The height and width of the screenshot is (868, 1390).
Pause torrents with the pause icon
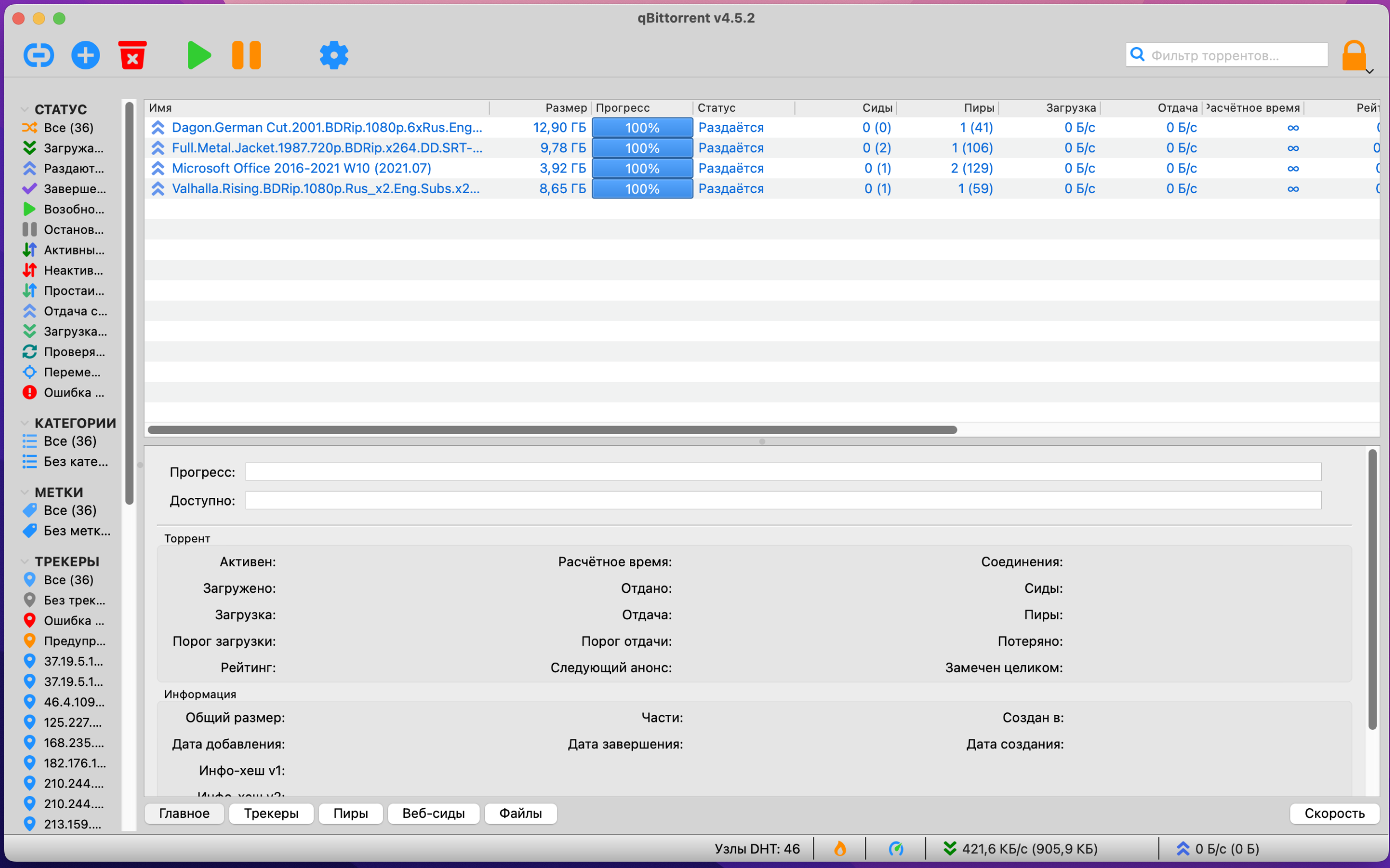point(246,55)
